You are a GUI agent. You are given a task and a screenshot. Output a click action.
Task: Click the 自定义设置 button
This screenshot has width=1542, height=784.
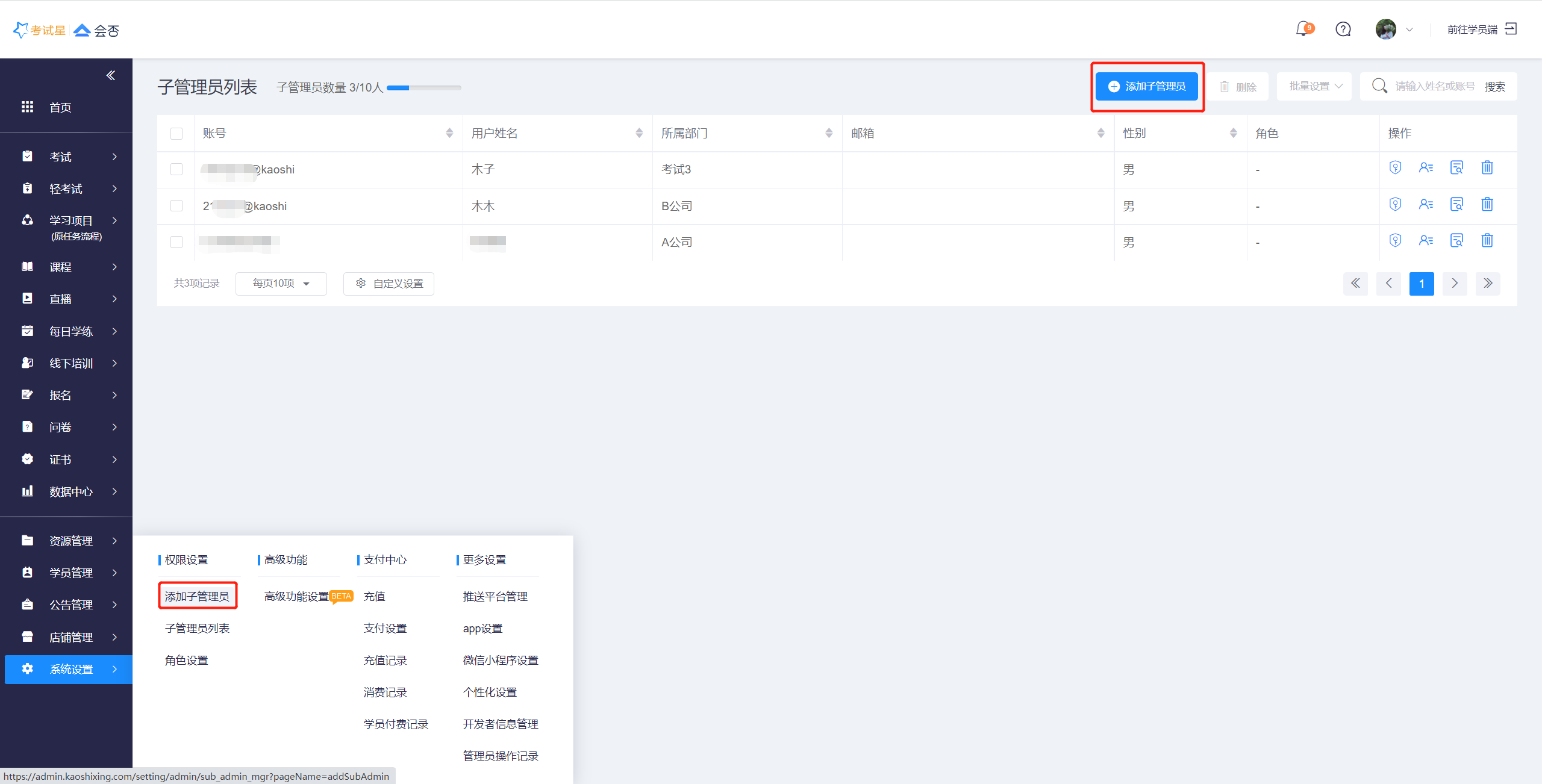389,284
